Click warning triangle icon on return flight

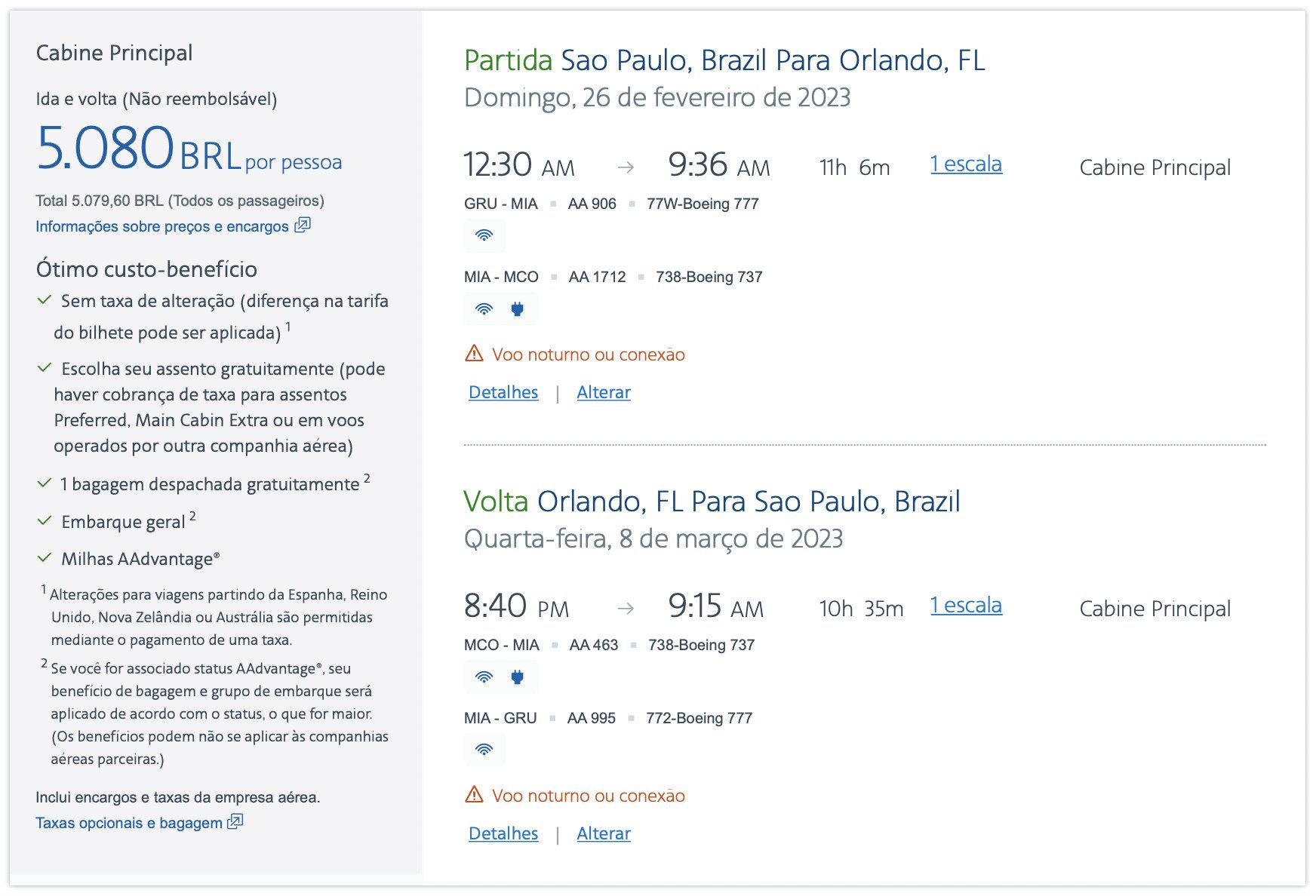[474, 794]
